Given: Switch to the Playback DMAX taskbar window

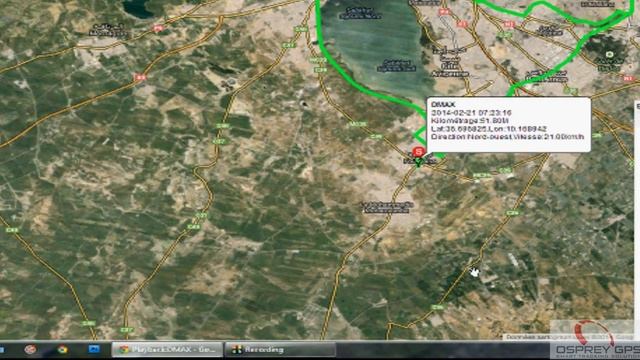Looking at the screenshot, I should 167,350.
